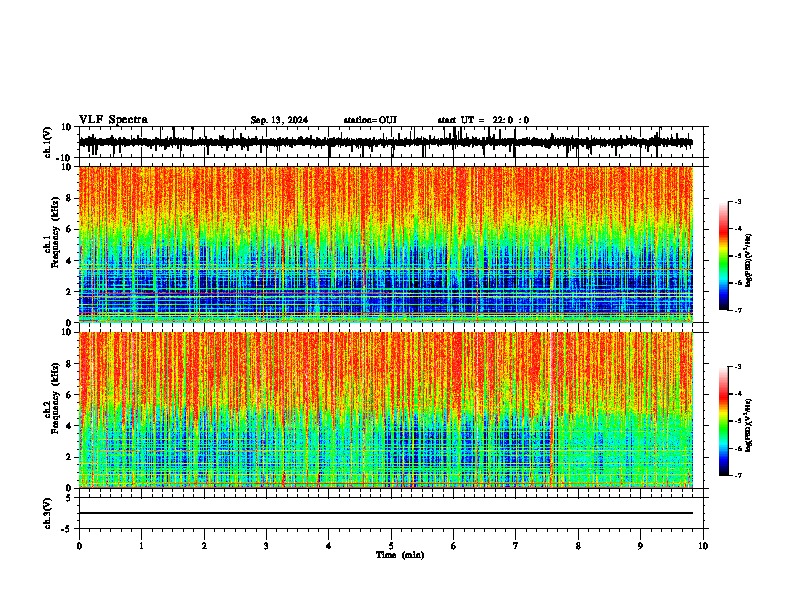The width and height of the screenshot is (792, 612).
Task: Click time axis tick label "7"
Action: 516,546
